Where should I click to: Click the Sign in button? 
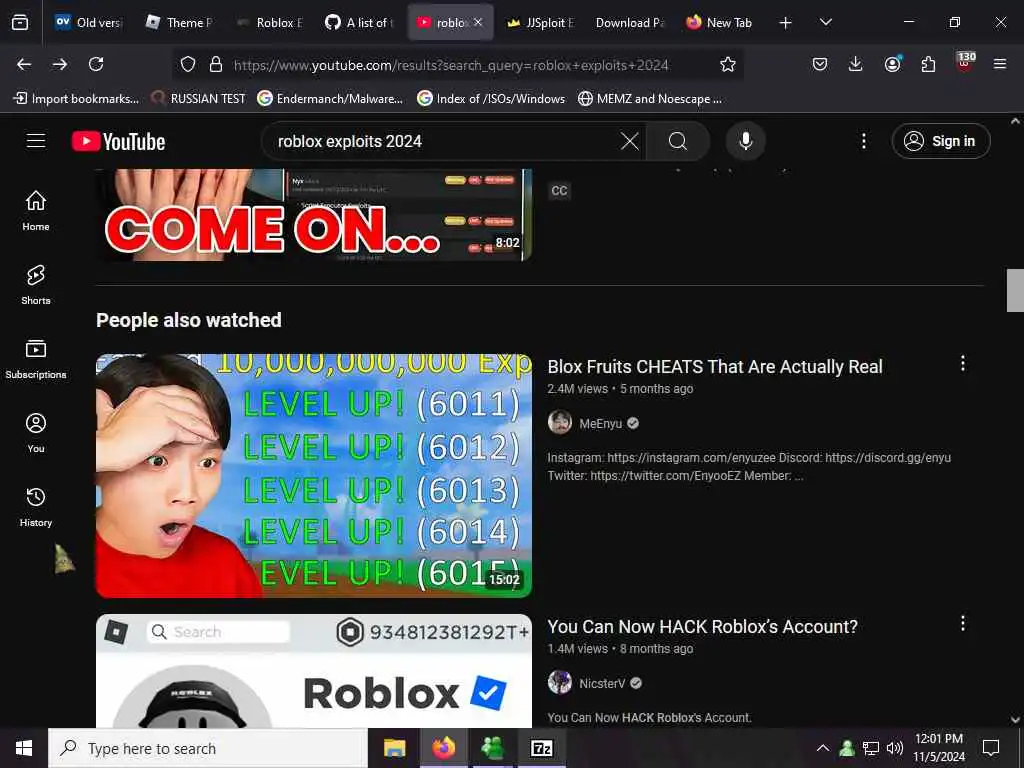coord(940,141)
